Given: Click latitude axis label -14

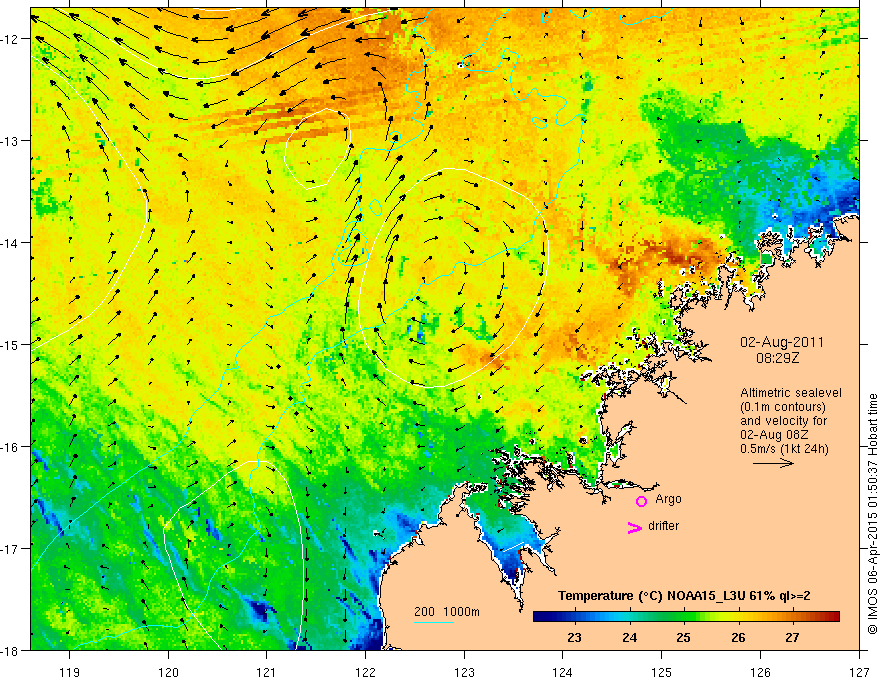Looking at the screenshot, I should pyautogui.click(x=10, y=242).
